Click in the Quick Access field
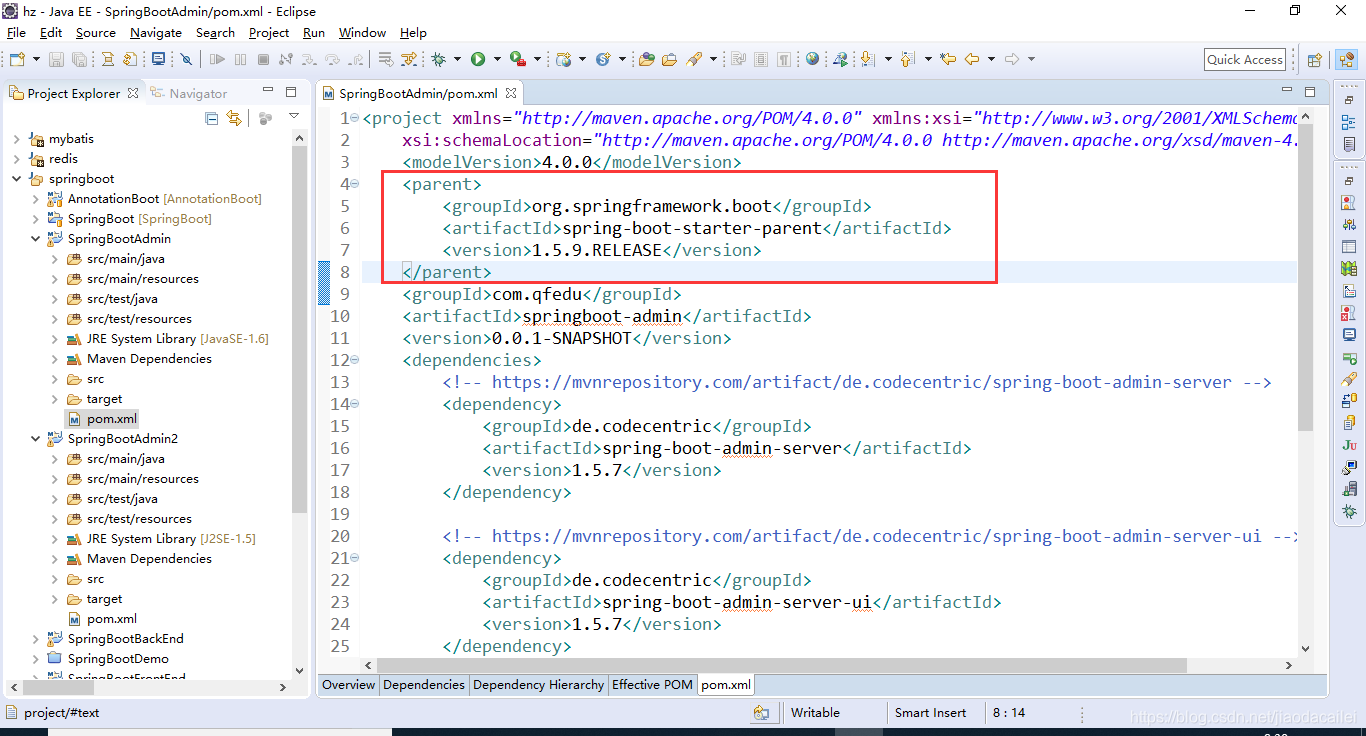 (x=1245, y=60)
